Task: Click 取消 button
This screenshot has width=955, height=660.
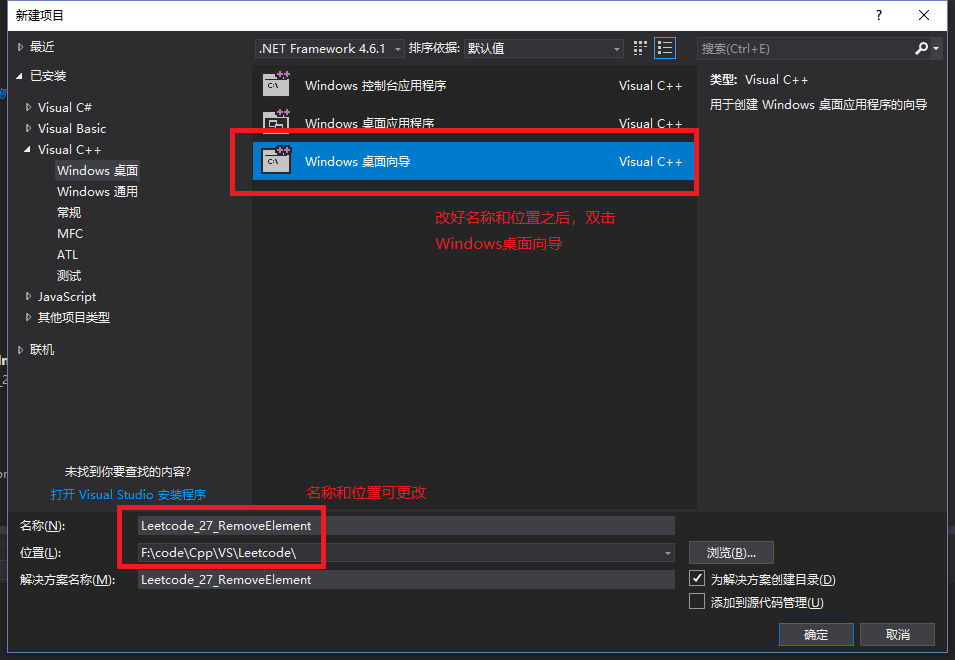Action: click(x=898, y=634)
